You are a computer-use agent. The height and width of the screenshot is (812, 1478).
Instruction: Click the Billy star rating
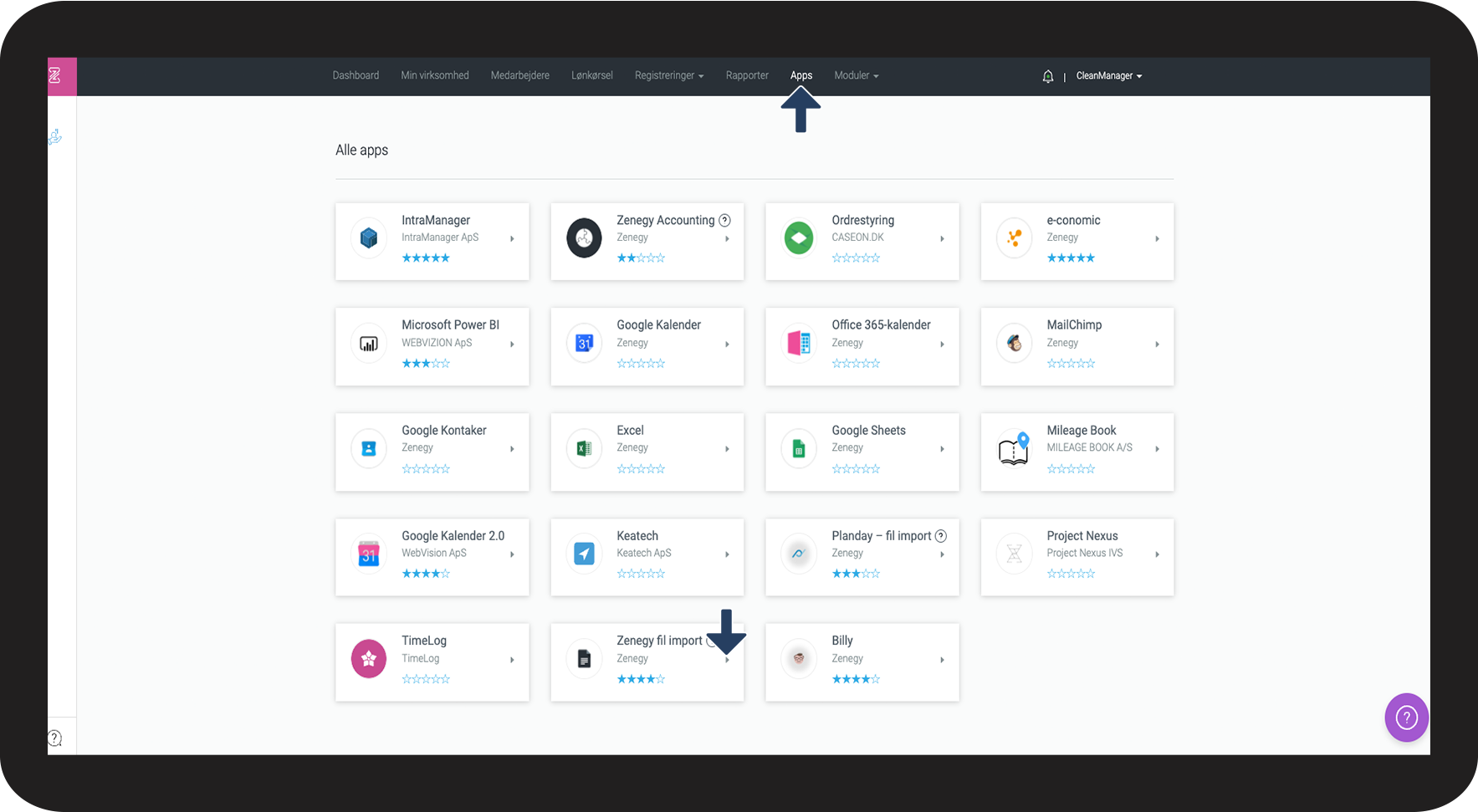click(x=856, y=679)
